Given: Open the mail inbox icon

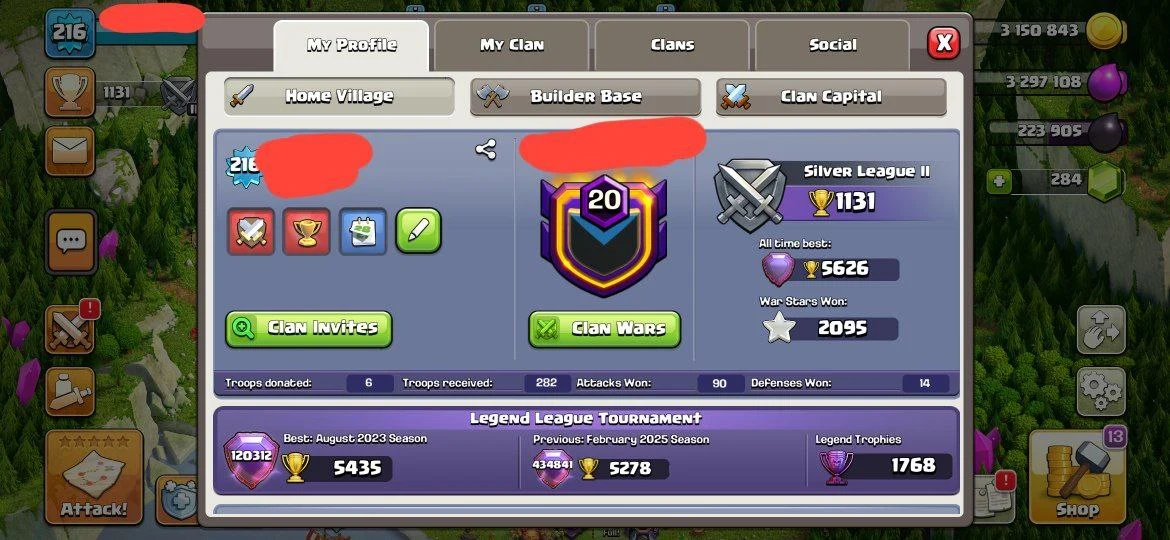Looking at the screenshot, I should point(69,151).
